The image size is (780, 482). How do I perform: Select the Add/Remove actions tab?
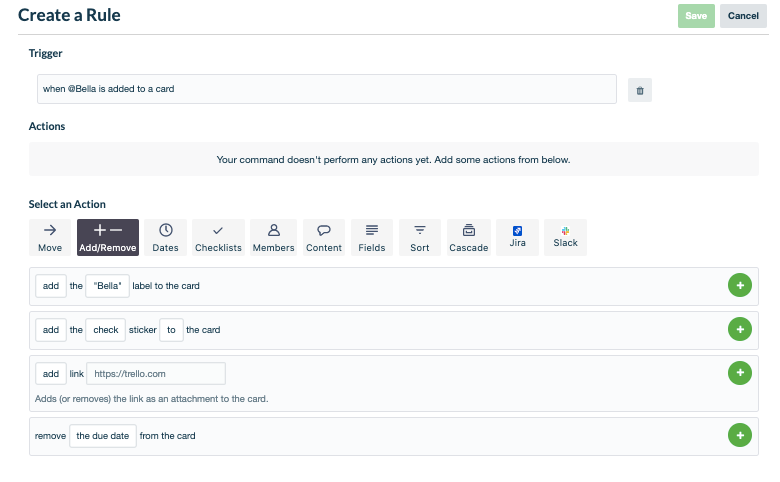(x=108, y=238)
